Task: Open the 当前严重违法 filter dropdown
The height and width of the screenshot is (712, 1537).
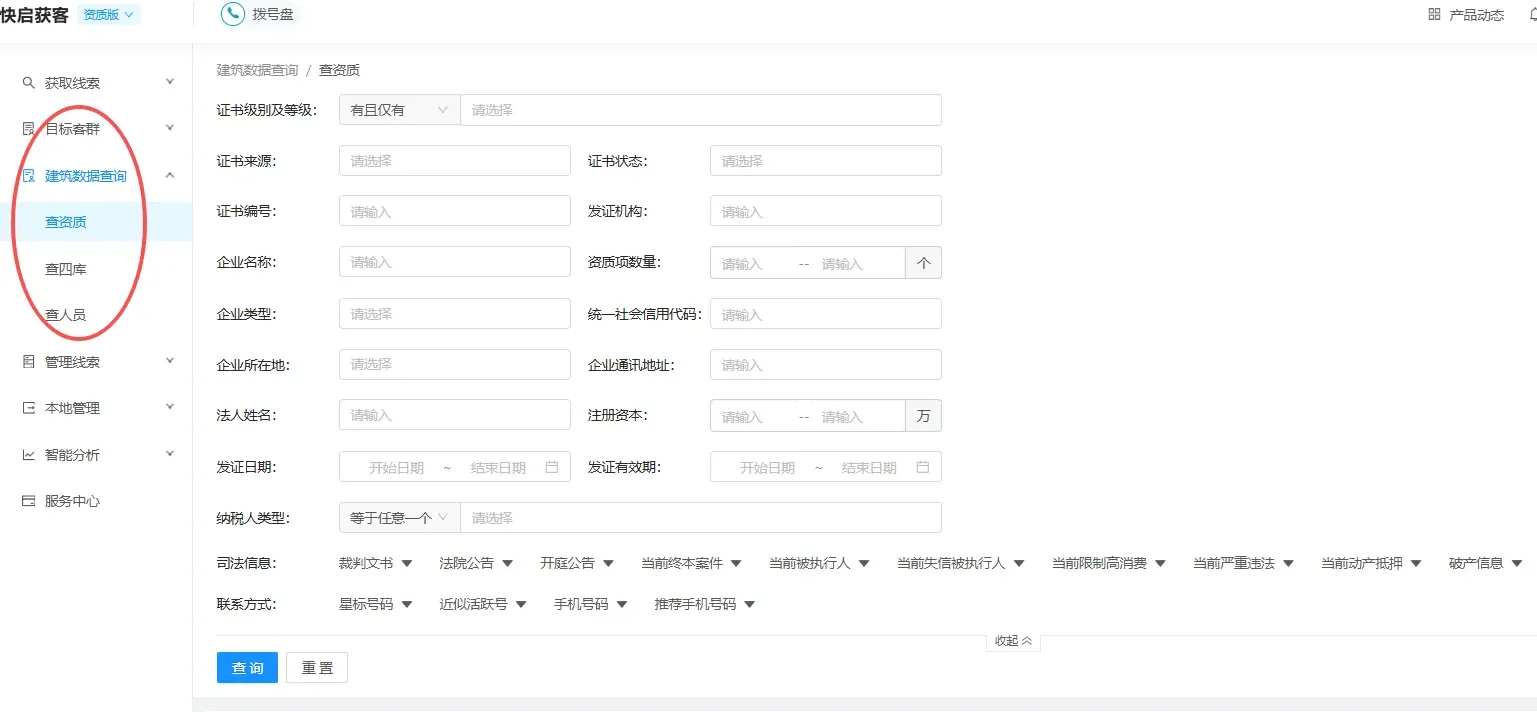Action: pyautogui.click(x=1244, y=563)
